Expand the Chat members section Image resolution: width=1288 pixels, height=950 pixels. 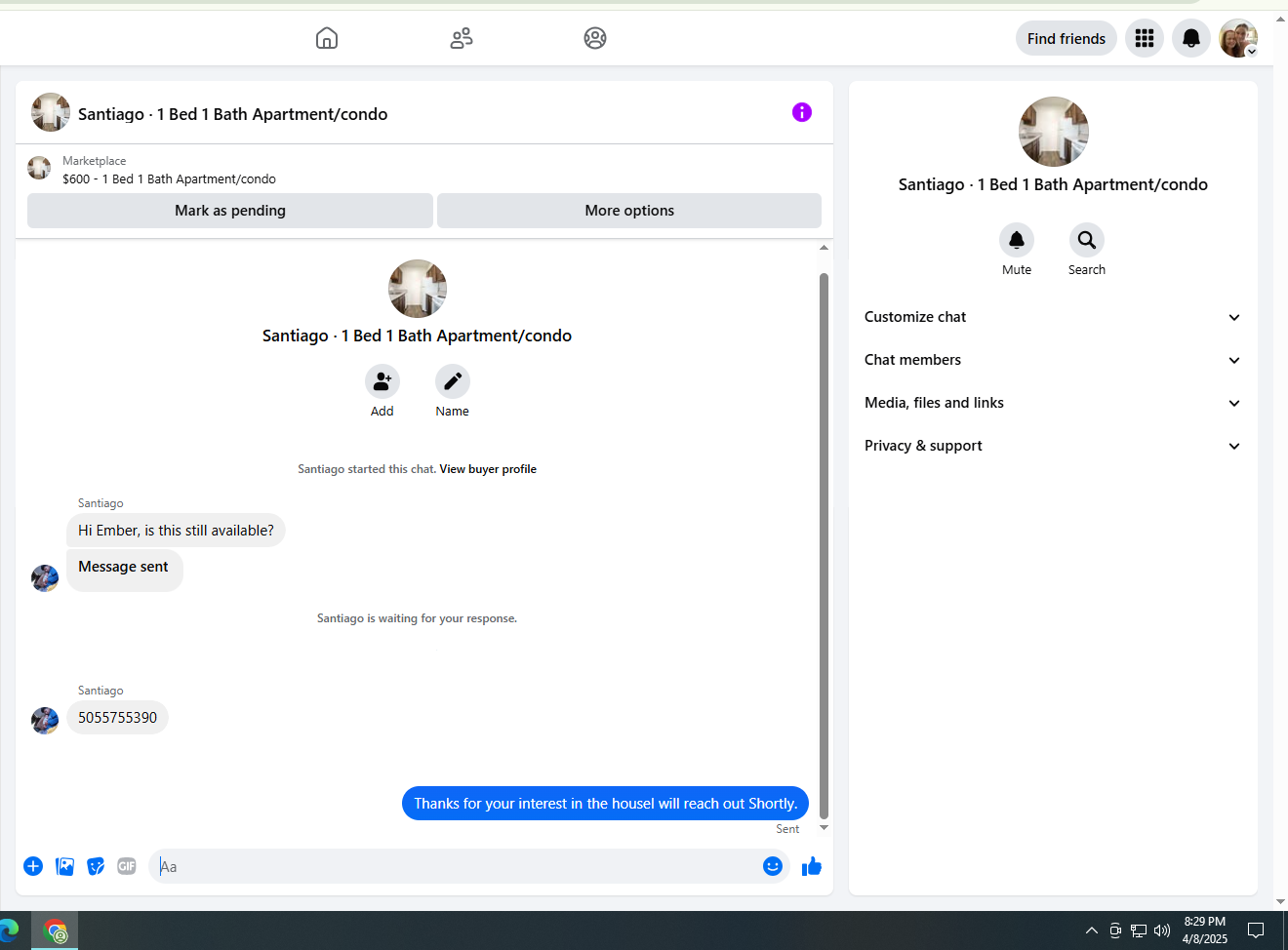click(1053, 360)
